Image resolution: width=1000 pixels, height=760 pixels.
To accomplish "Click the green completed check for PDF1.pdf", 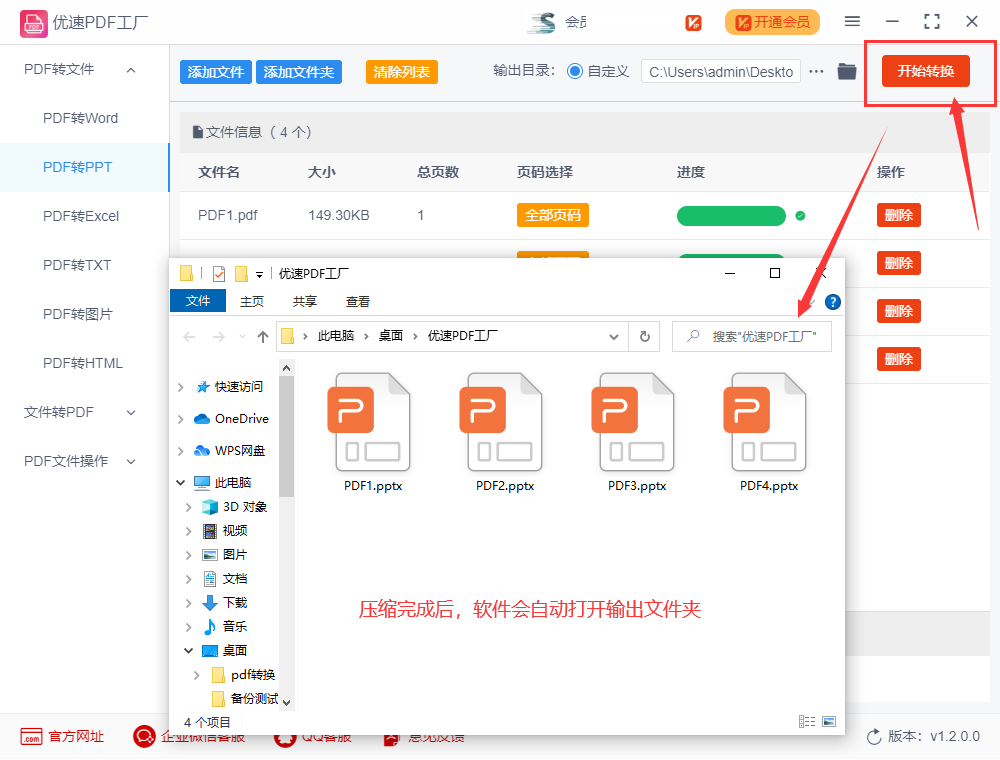I will click(800, 216).
